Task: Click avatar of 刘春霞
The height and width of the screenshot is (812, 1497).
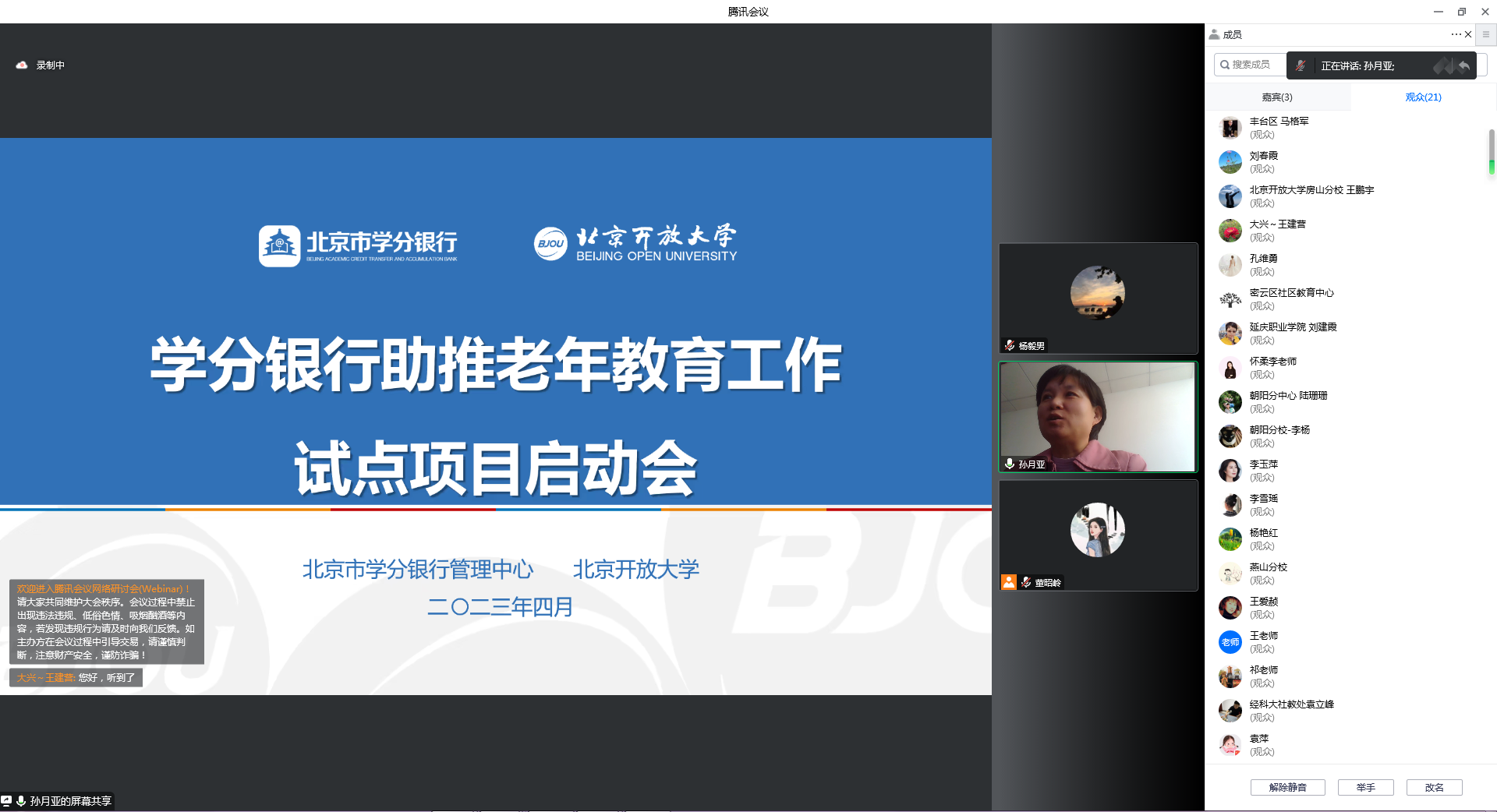Action: pos(1230,162)
